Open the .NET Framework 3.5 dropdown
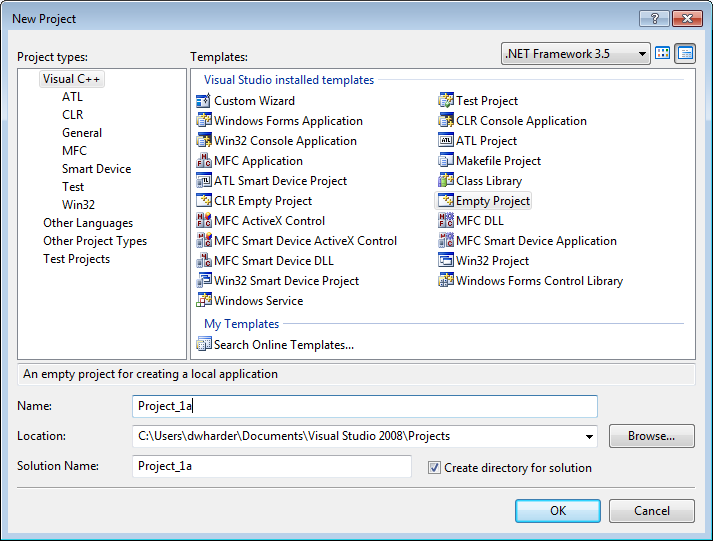The height and width of the screenshot is (541, 713). click(x=576, y=54)
